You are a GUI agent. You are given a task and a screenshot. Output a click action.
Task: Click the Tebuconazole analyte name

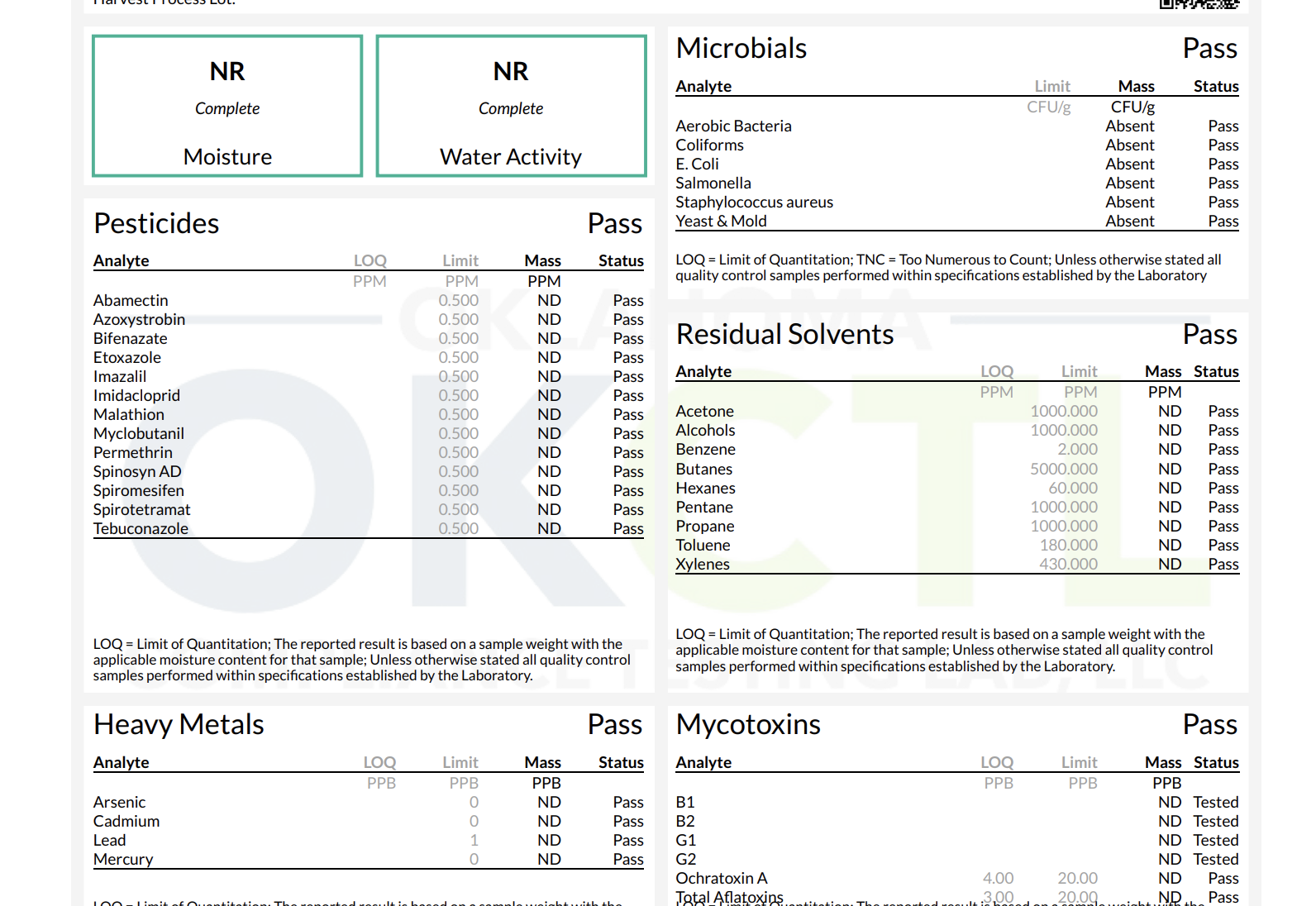[141, 528]
